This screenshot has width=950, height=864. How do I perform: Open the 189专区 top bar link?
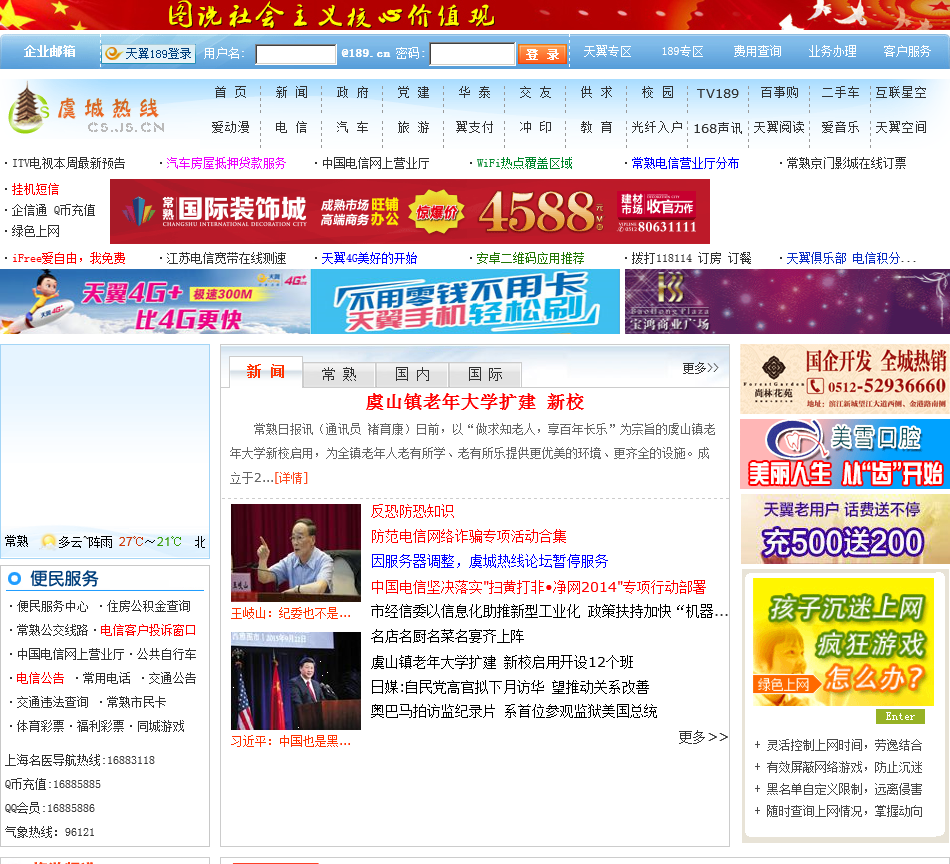[682, 52]
